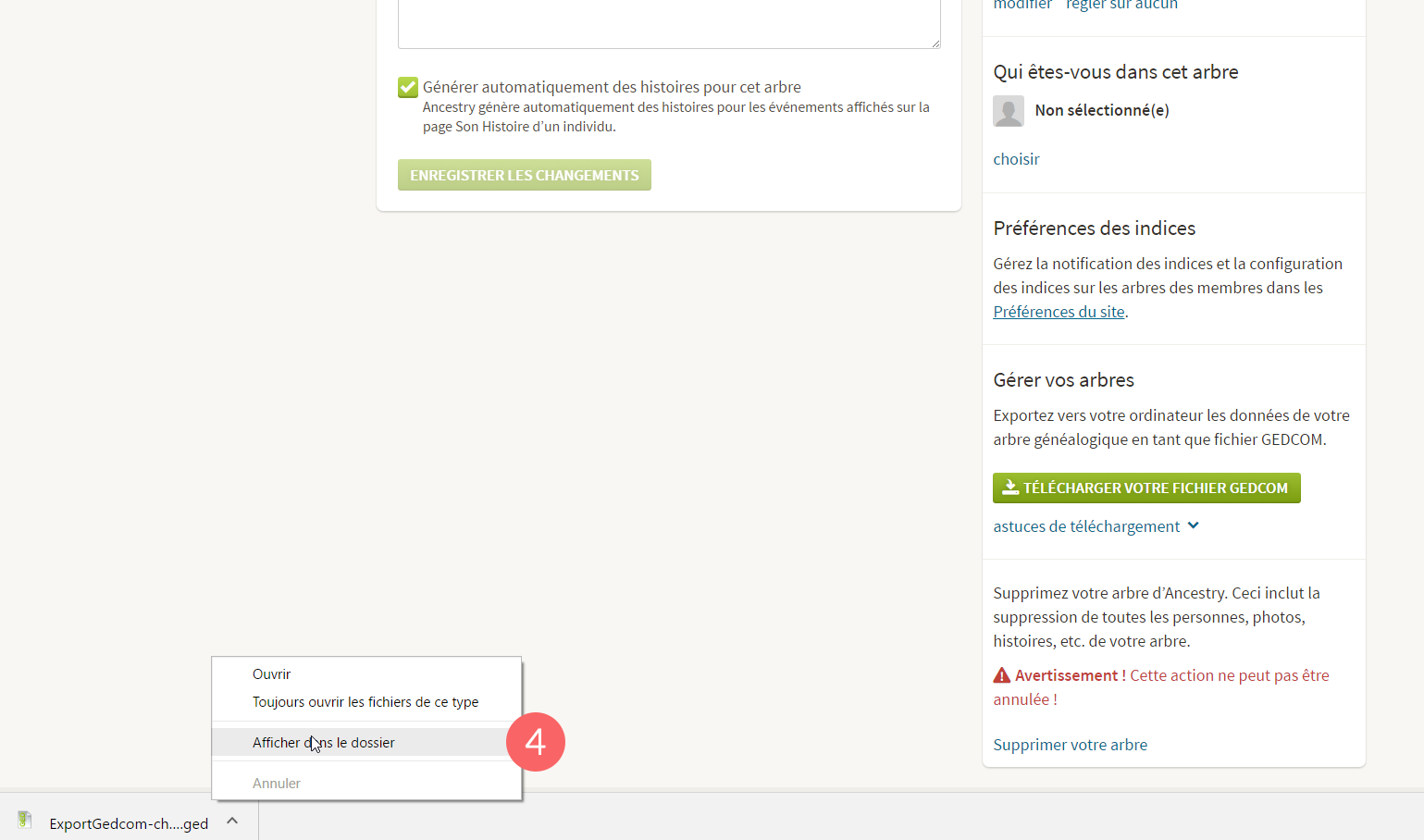Screen dimensions: 1424x840
Task: Click the profile avatar placeholder icon
Action: (x=1009, y=111)
